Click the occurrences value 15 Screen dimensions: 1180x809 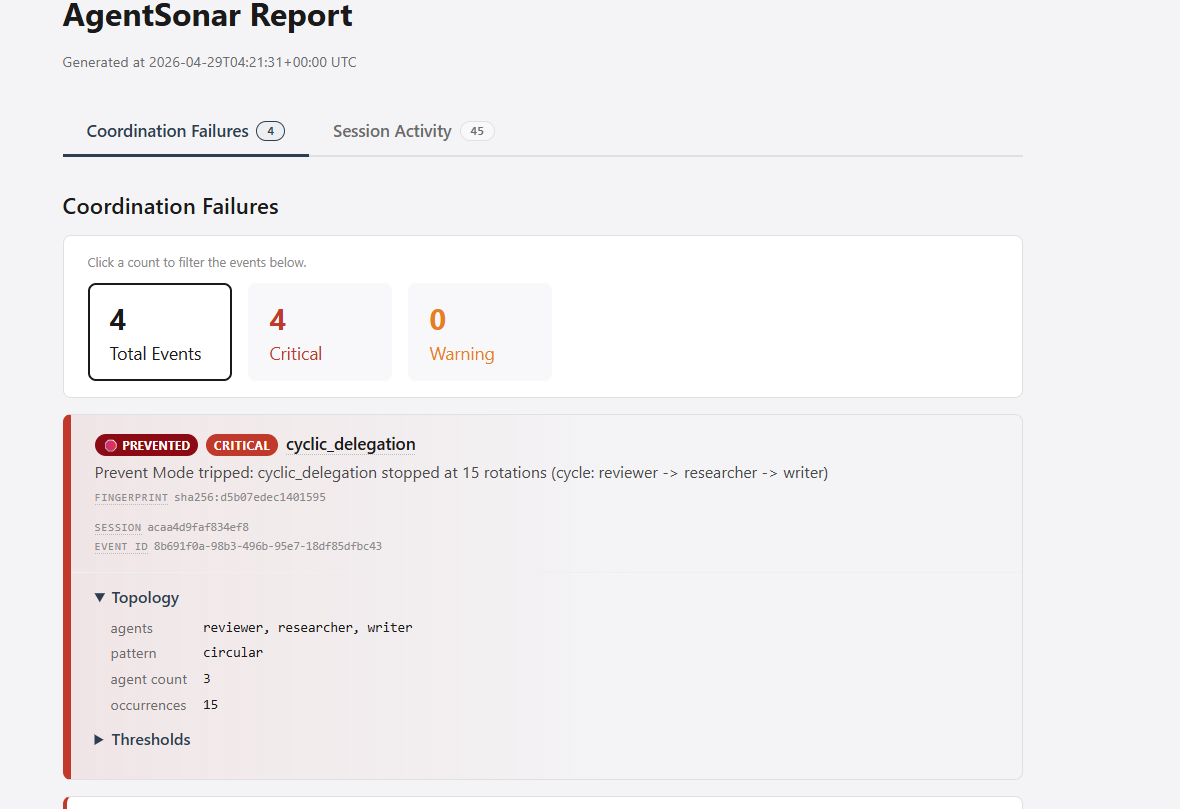[210, 704]
